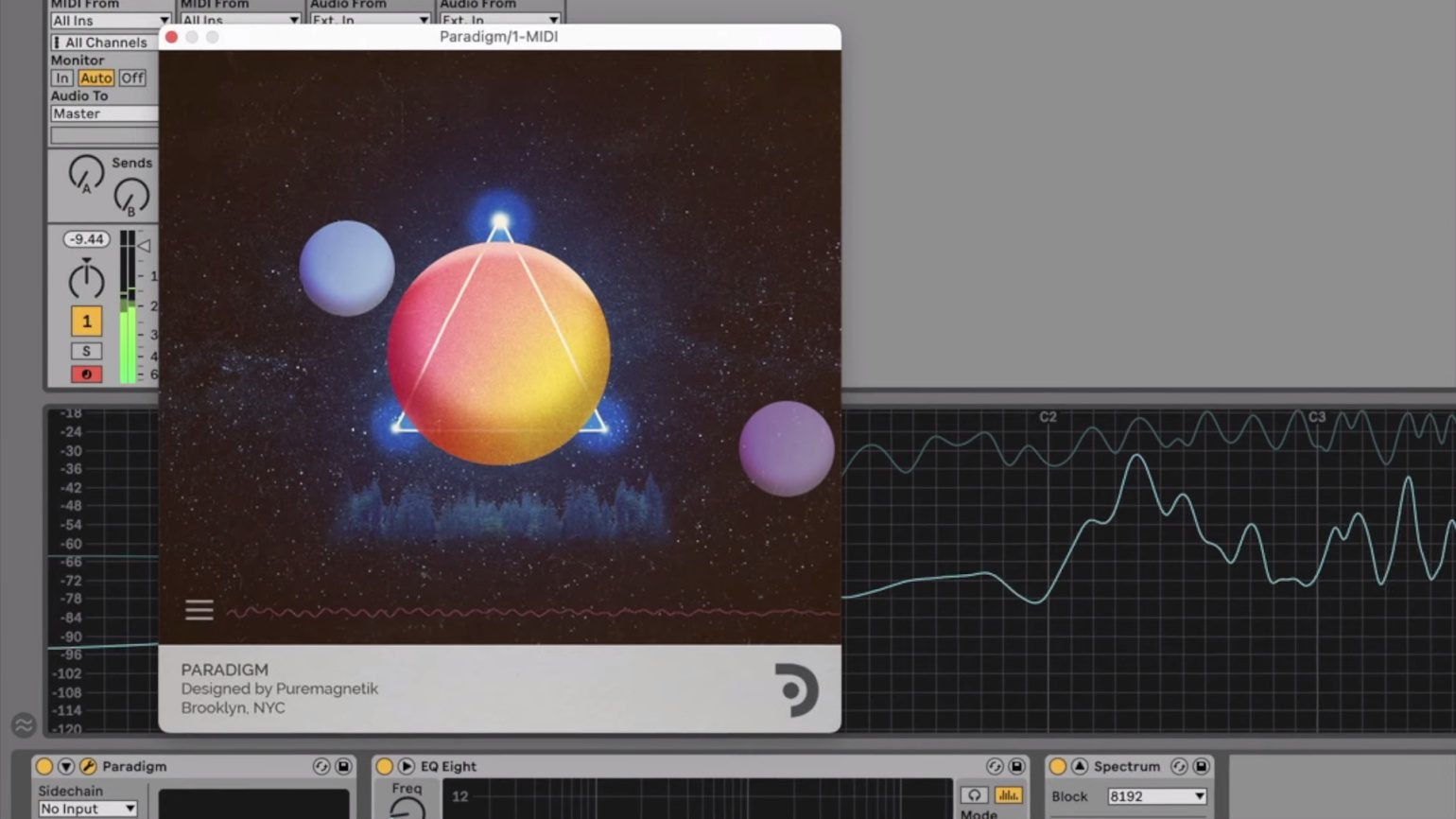This screenshot has height=819, width=1456.
Task: Click the blue planet in the Paradigm plugin
Action: [x=347, y=268]
